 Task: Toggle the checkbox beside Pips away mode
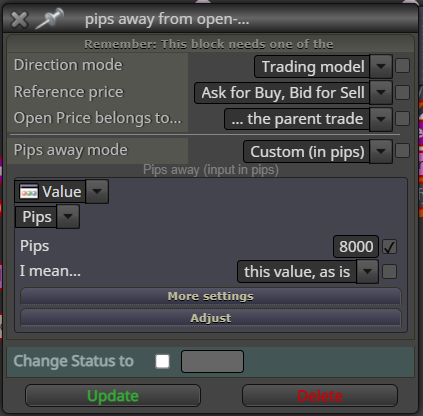403,151
